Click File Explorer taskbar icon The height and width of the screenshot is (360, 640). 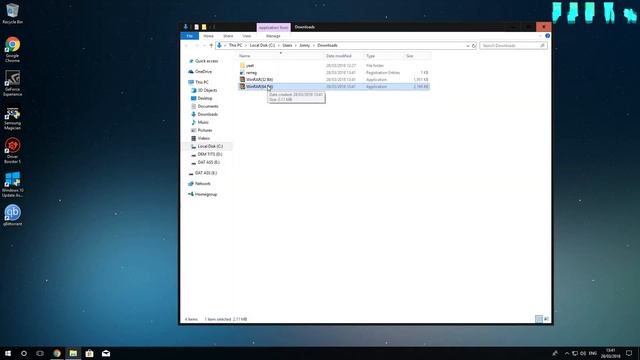click(x=73, y=353)
